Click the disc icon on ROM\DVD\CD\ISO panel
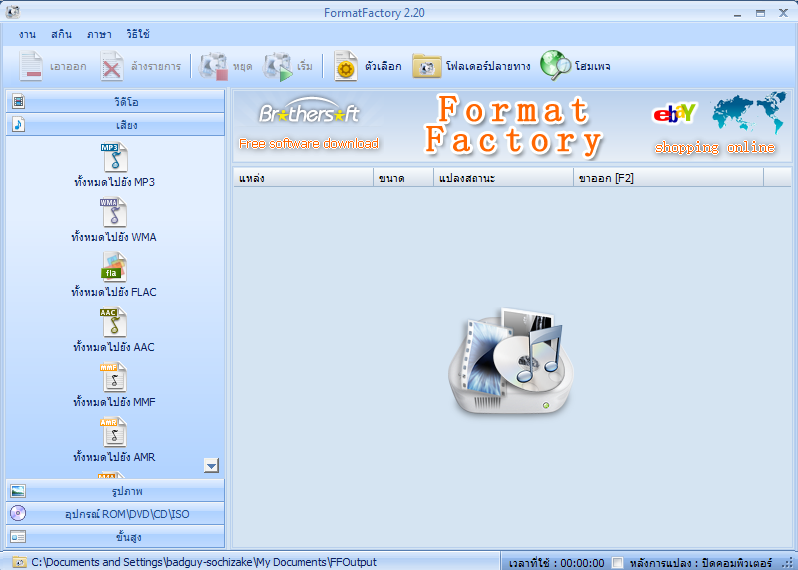The width and height of the screenshot is (798, 570). tap(18, 513)
